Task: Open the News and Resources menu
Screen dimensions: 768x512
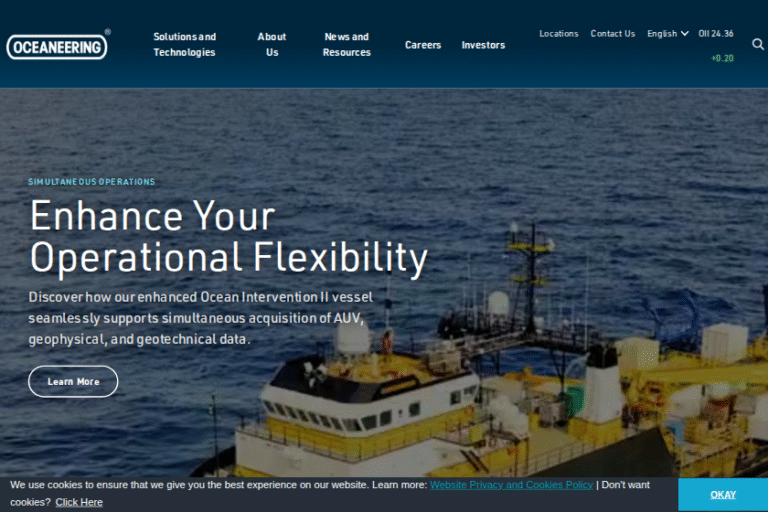Action: click(346, 45)
